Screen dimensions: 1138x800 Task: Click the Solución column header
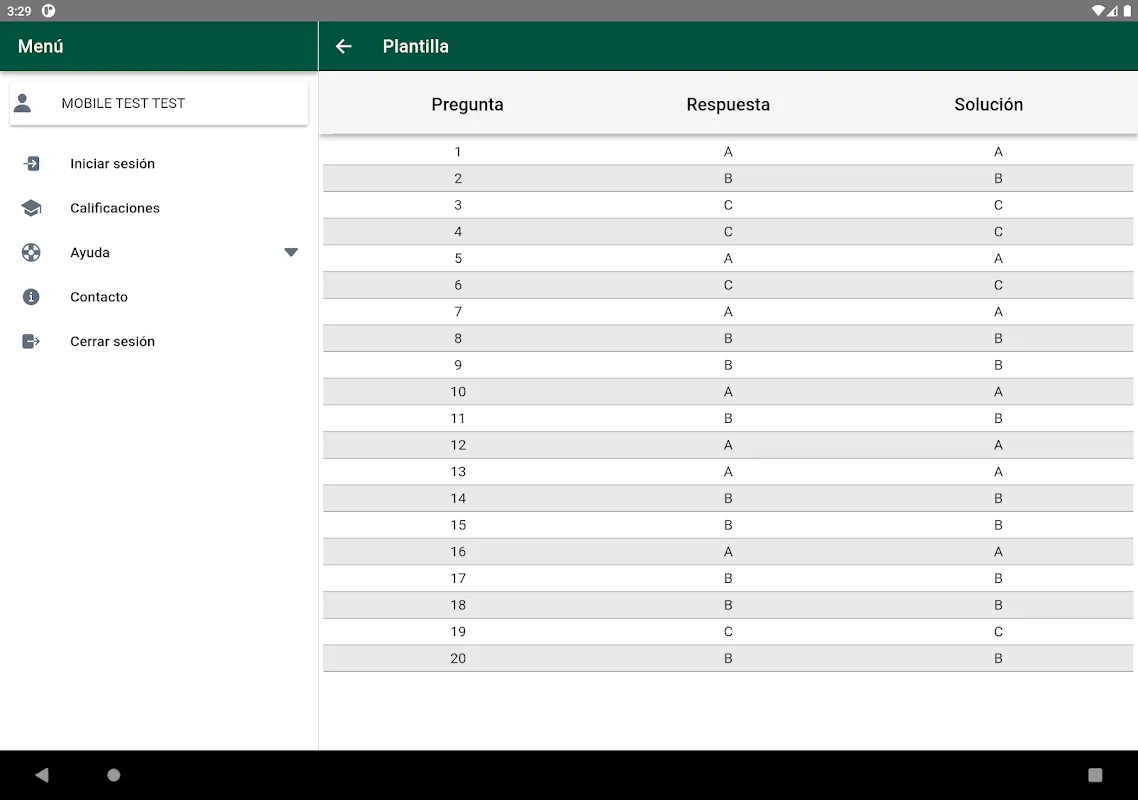[x=988, y=105]
